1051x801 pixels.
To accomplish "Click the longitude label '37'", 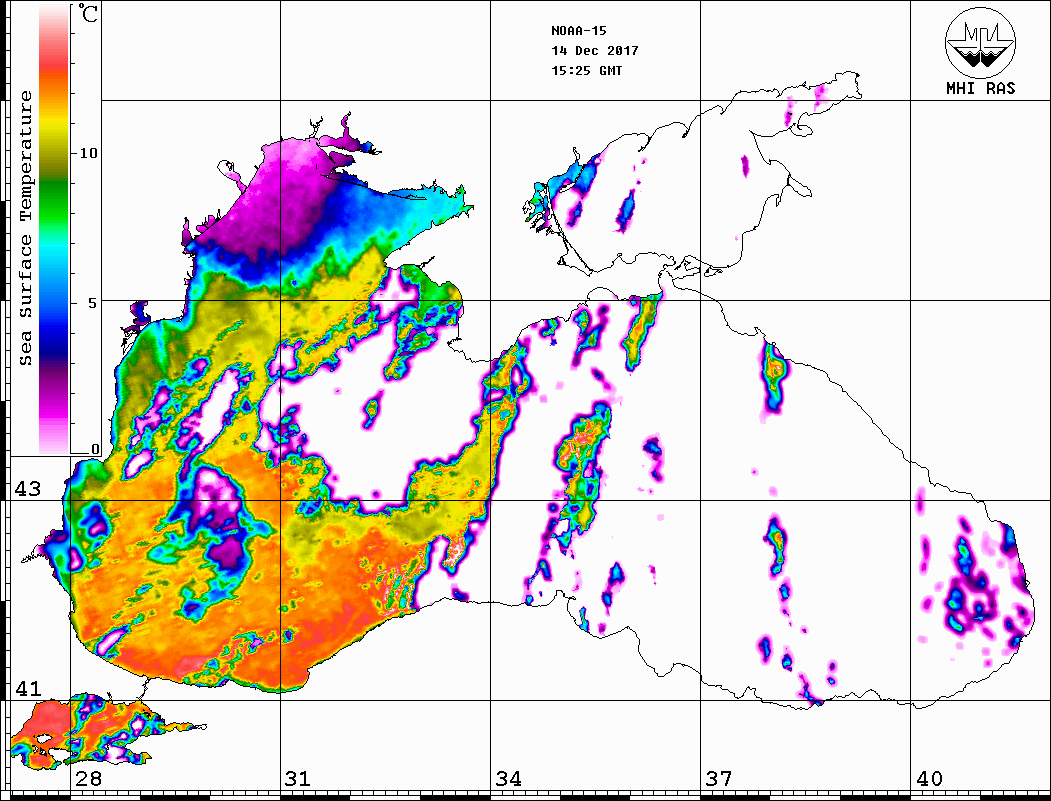I will click(719, 778).
